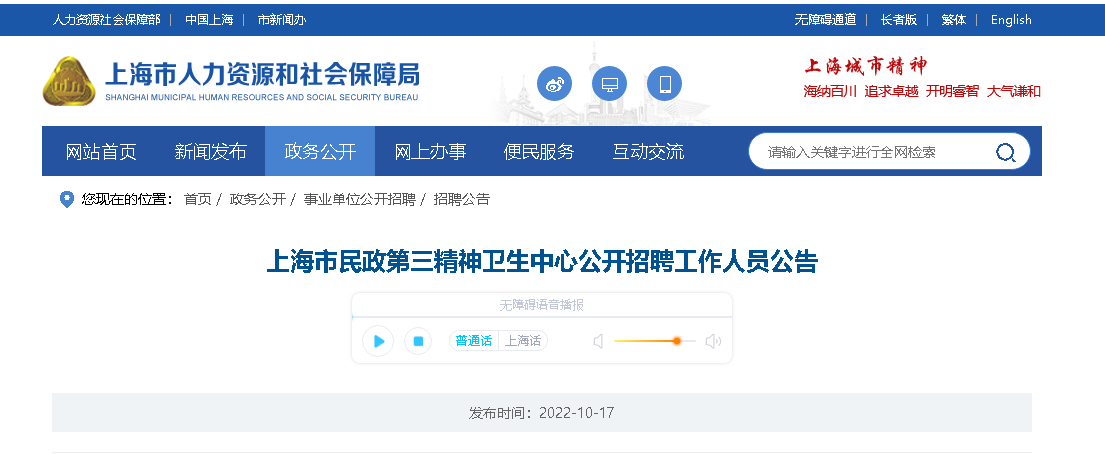Select 普通话 voice option

click(x=474, y=341)
